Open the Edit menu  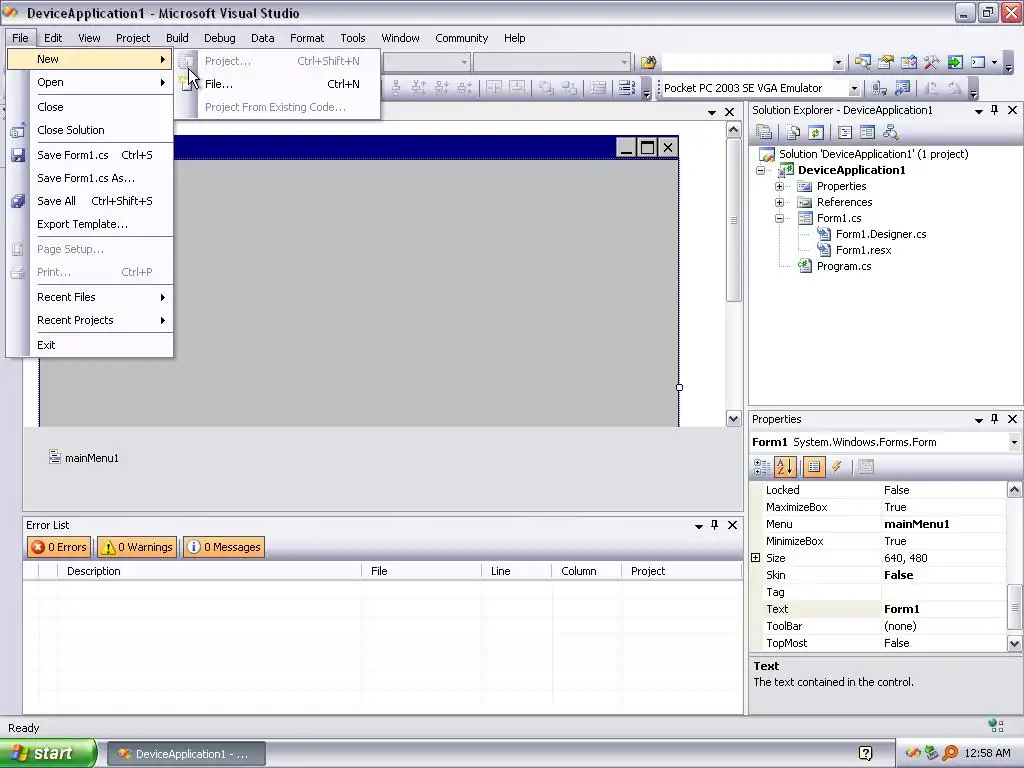coord(53,38)
